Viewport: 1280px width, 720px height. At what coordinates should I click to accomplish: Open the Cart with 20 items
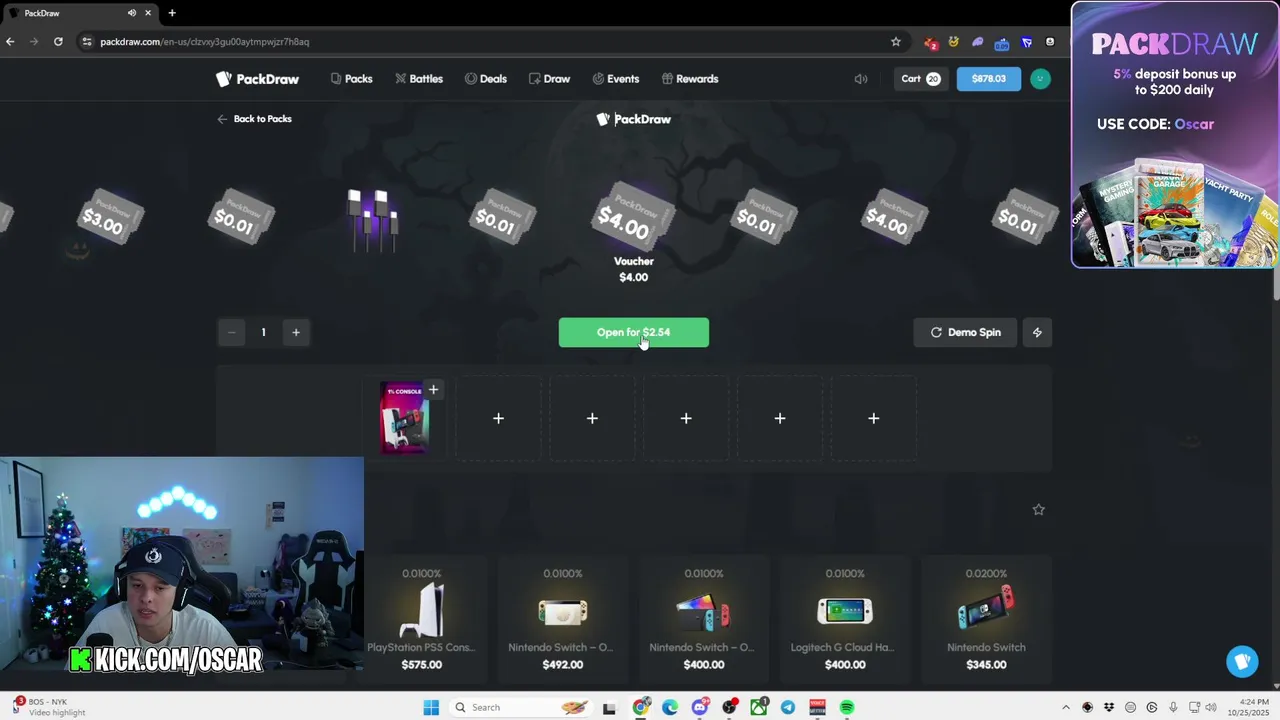[921, 79]
